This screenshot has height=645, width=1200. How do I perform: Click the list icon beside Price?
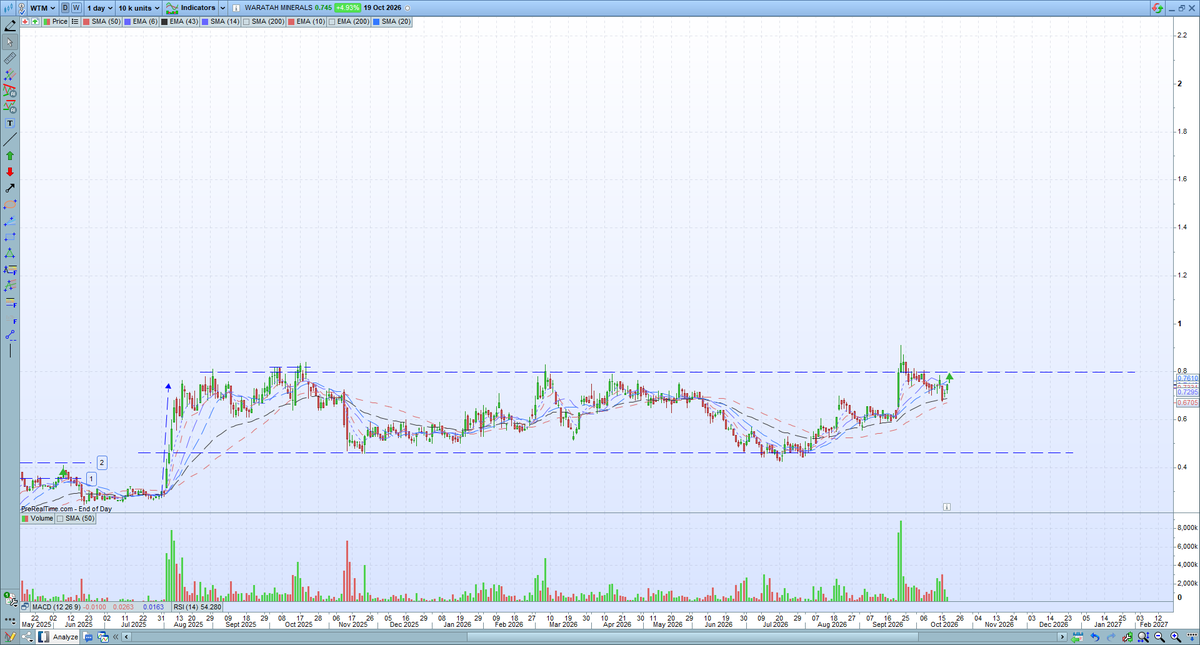pos(75,21)
